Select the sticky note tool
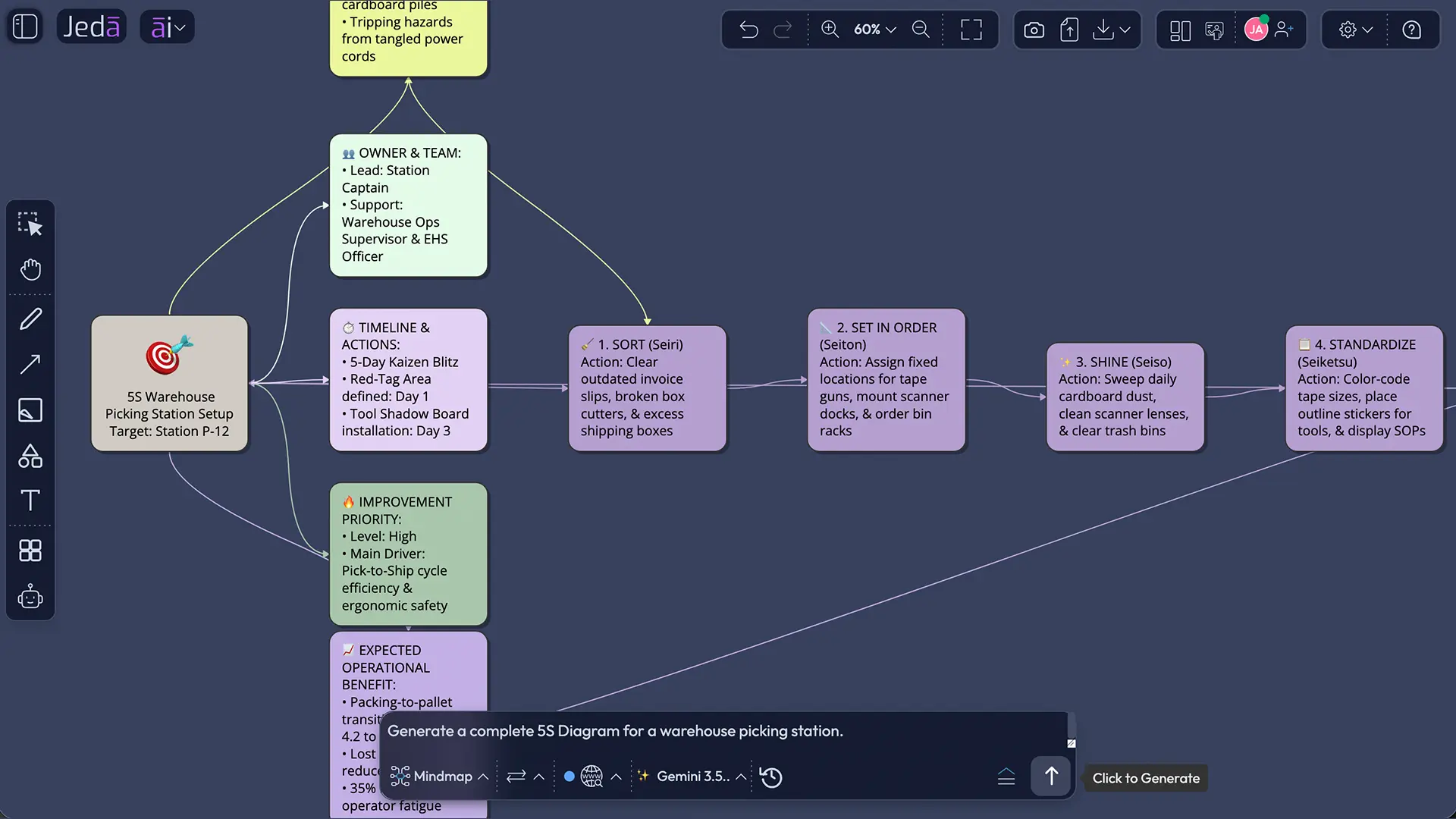 tap(30, 410)
